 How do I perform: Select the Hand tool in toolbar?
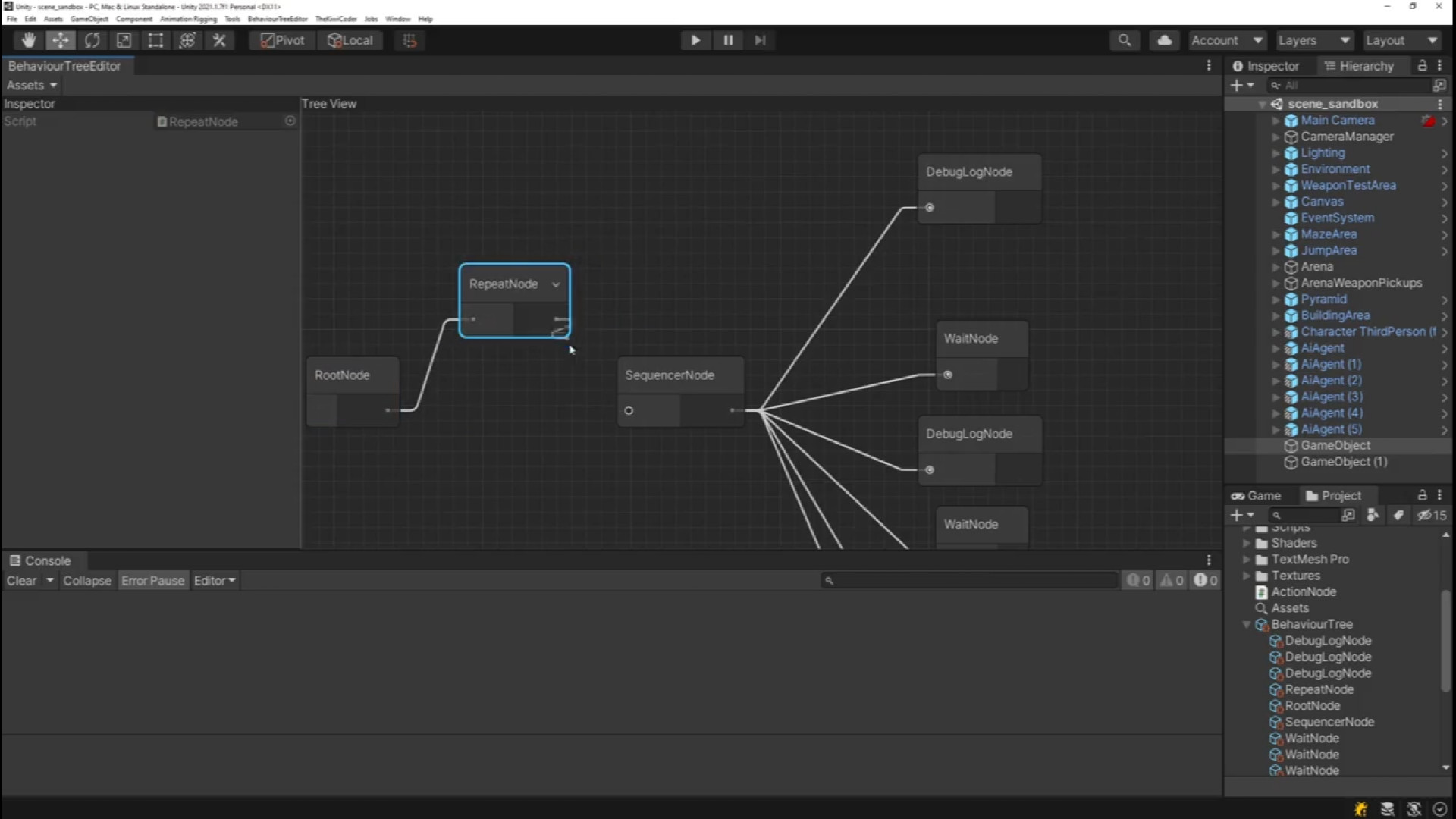29,40
